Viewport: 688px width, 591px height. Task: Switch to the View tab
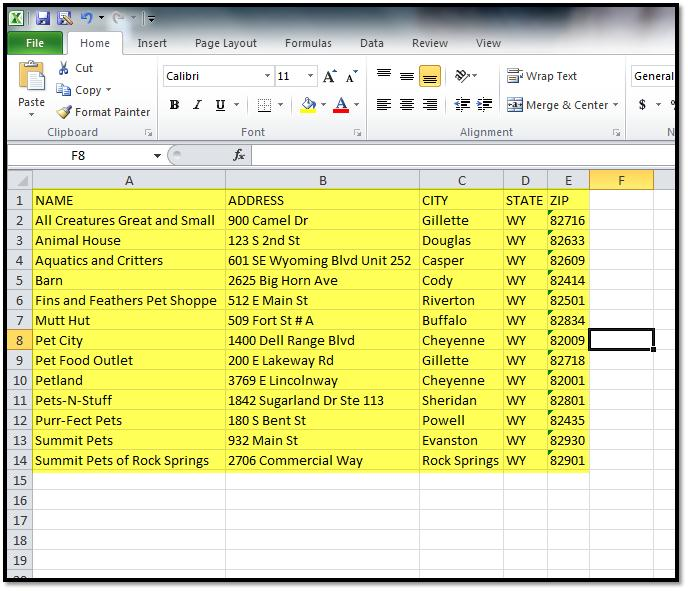pyautogui.click(x=488, y=43)
